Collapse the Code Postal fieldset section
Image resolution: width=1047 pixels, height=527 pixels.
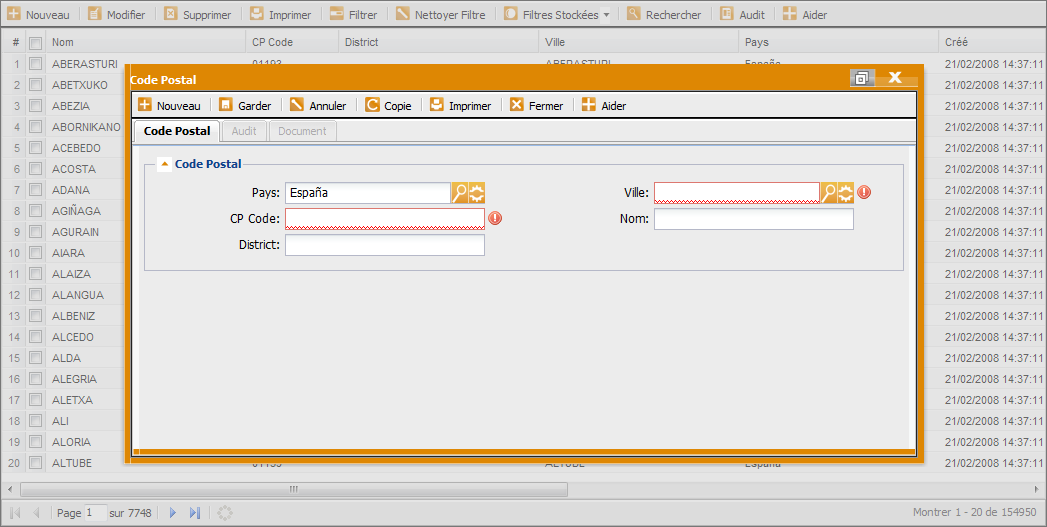[164, 165]
